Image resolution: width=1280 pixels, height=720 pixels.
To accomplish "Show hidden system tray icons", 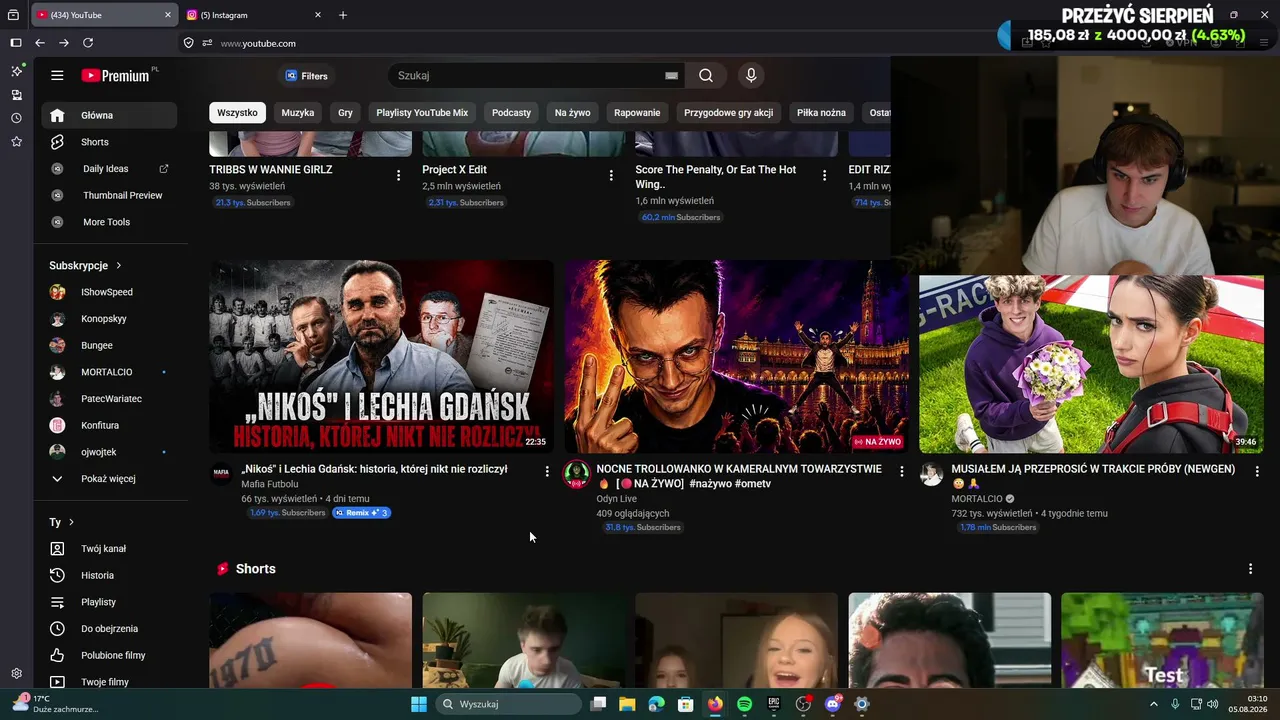I will tap(1153, 704).
